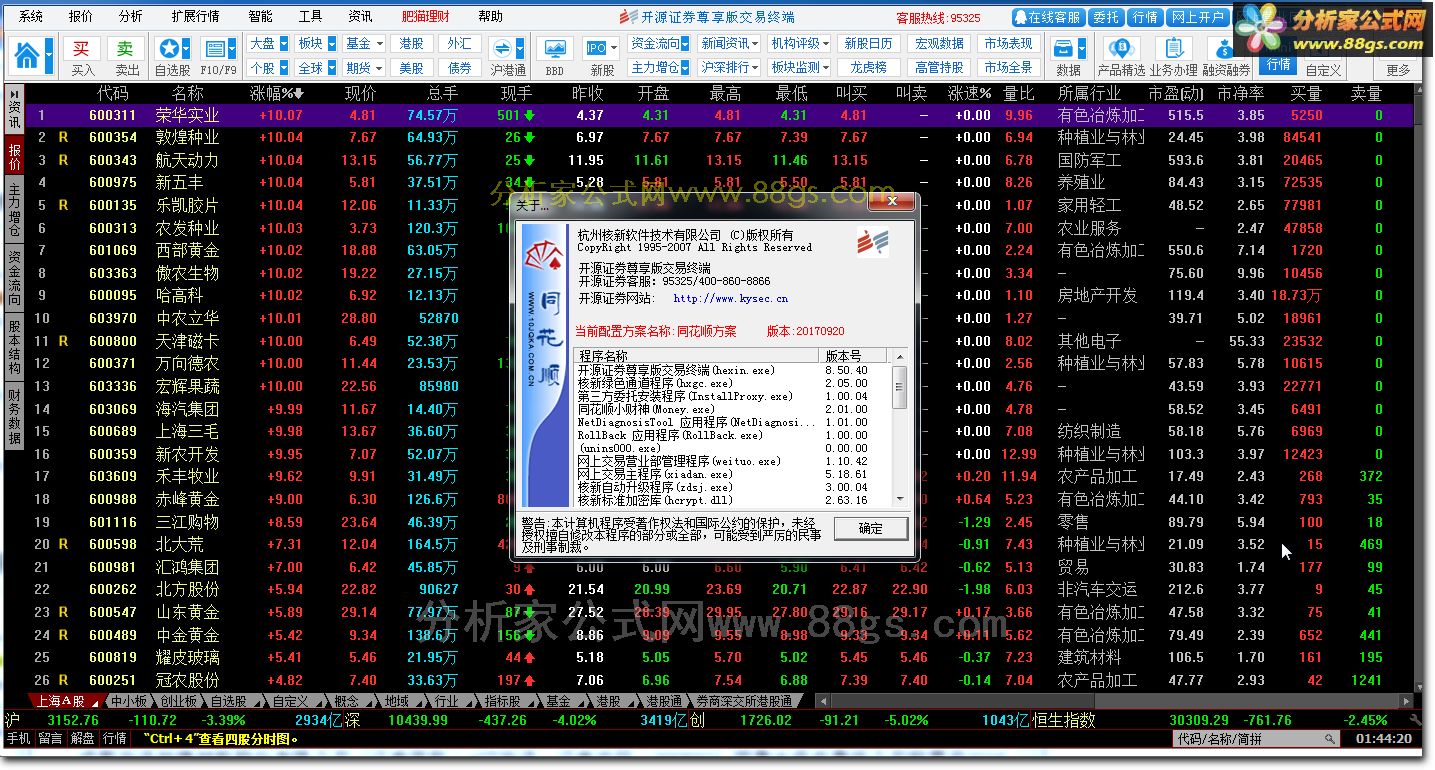This screenshot has height=770, width=1435.
Task: Open the 产品精选 icon
Action: tap(1121, 48)
